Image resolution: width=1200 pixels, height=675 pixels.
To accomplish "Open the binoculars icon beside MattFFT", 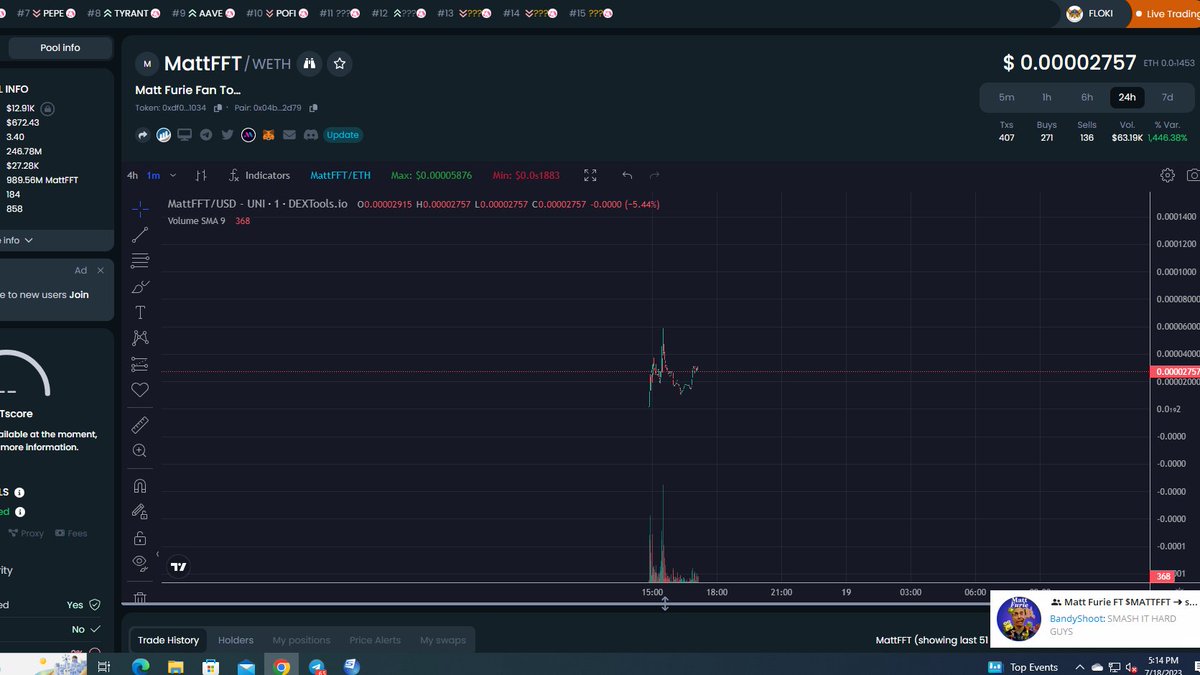I will pyautogui.click(x=310, y=64).
